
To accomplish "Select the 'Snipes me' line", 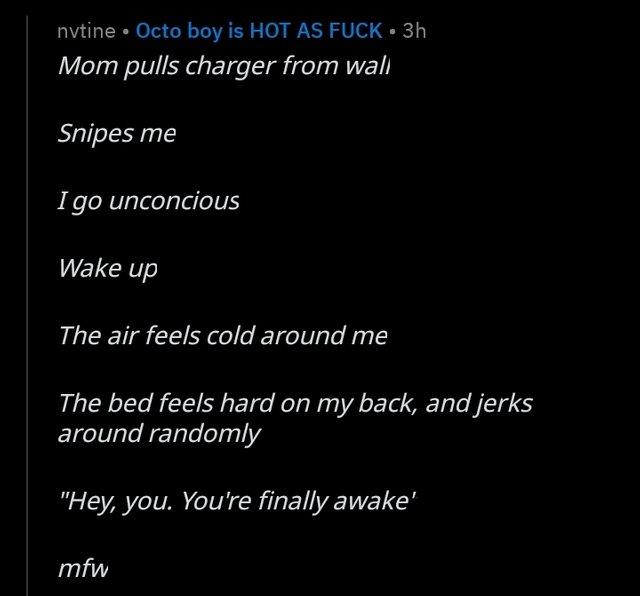I will [x=117, y=134].
